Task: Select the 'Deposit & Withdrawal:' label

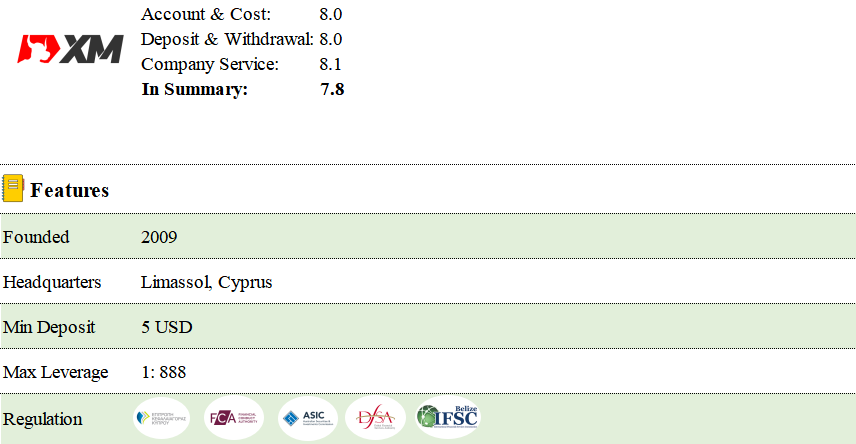Action: click(227, 39)
